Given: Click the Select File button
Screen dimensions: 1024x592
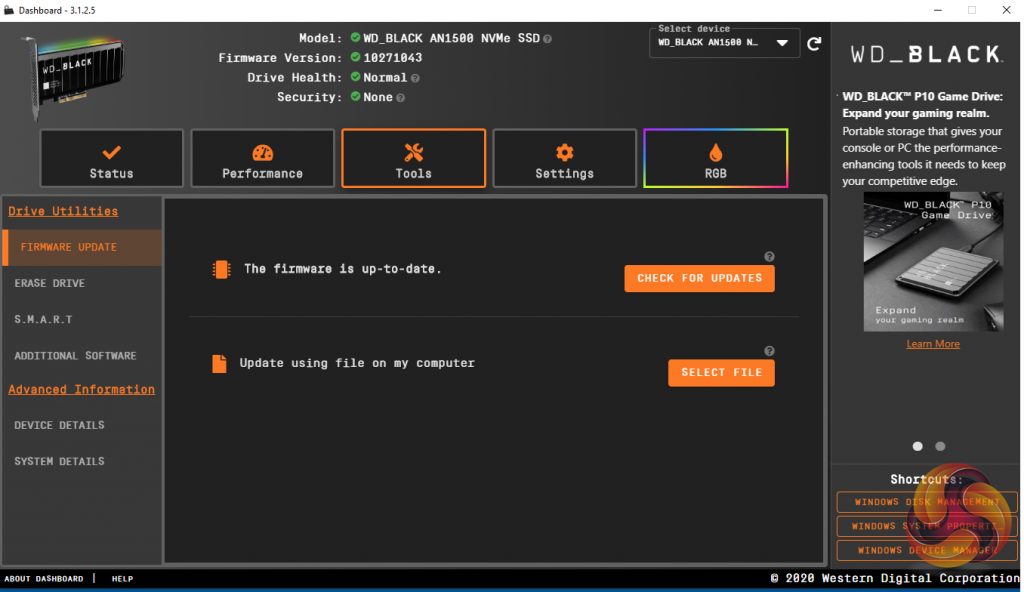Looking at the screenshot, I should tap(721, 372).
